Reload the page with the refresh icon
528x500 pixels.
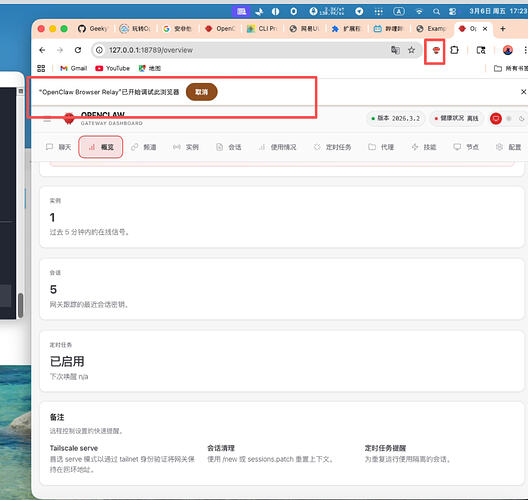click(x=78, y=50)
